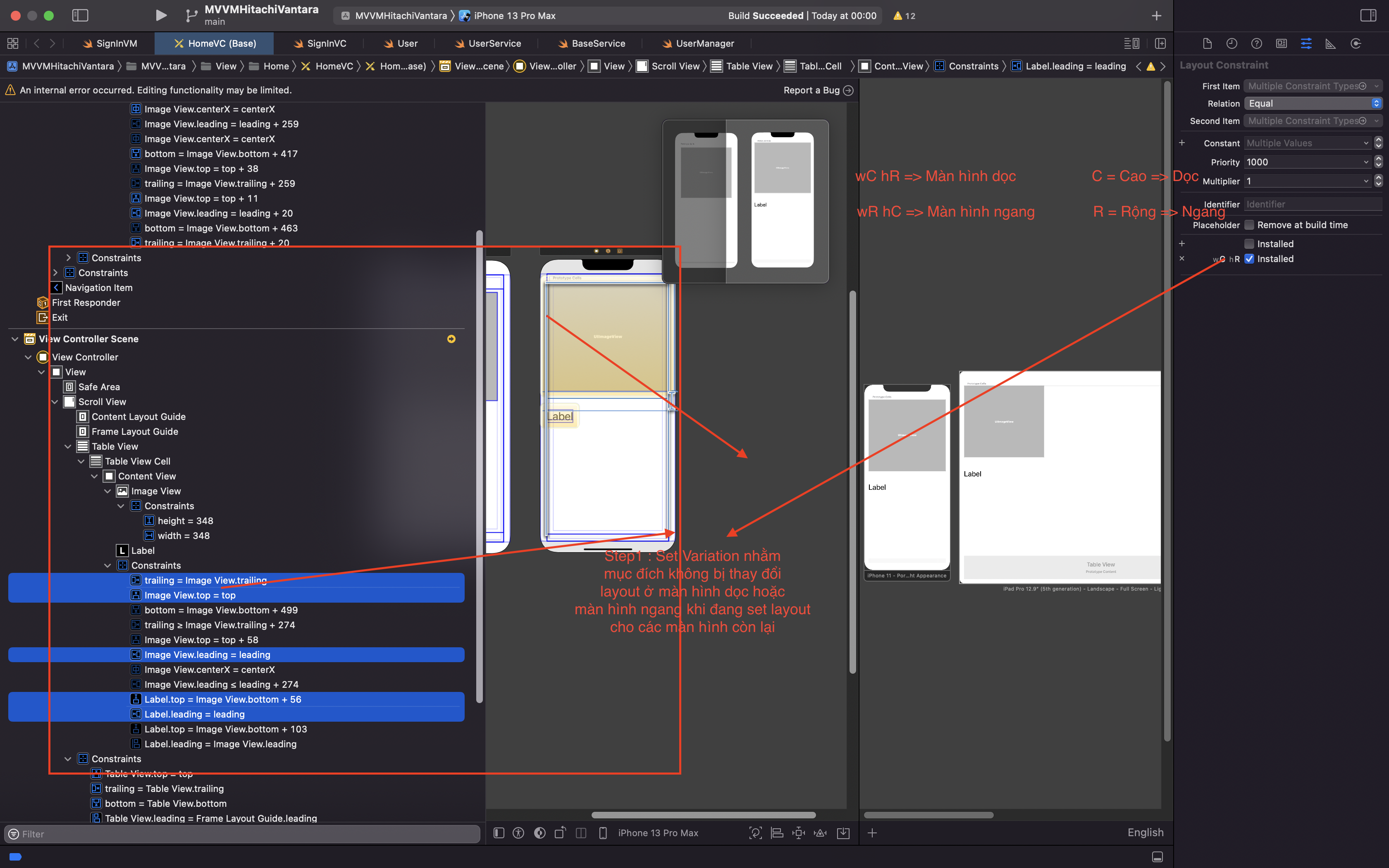Toggle the document outline icon in canvas bar
Screen dimensions: 1389x868
[499, 833]
